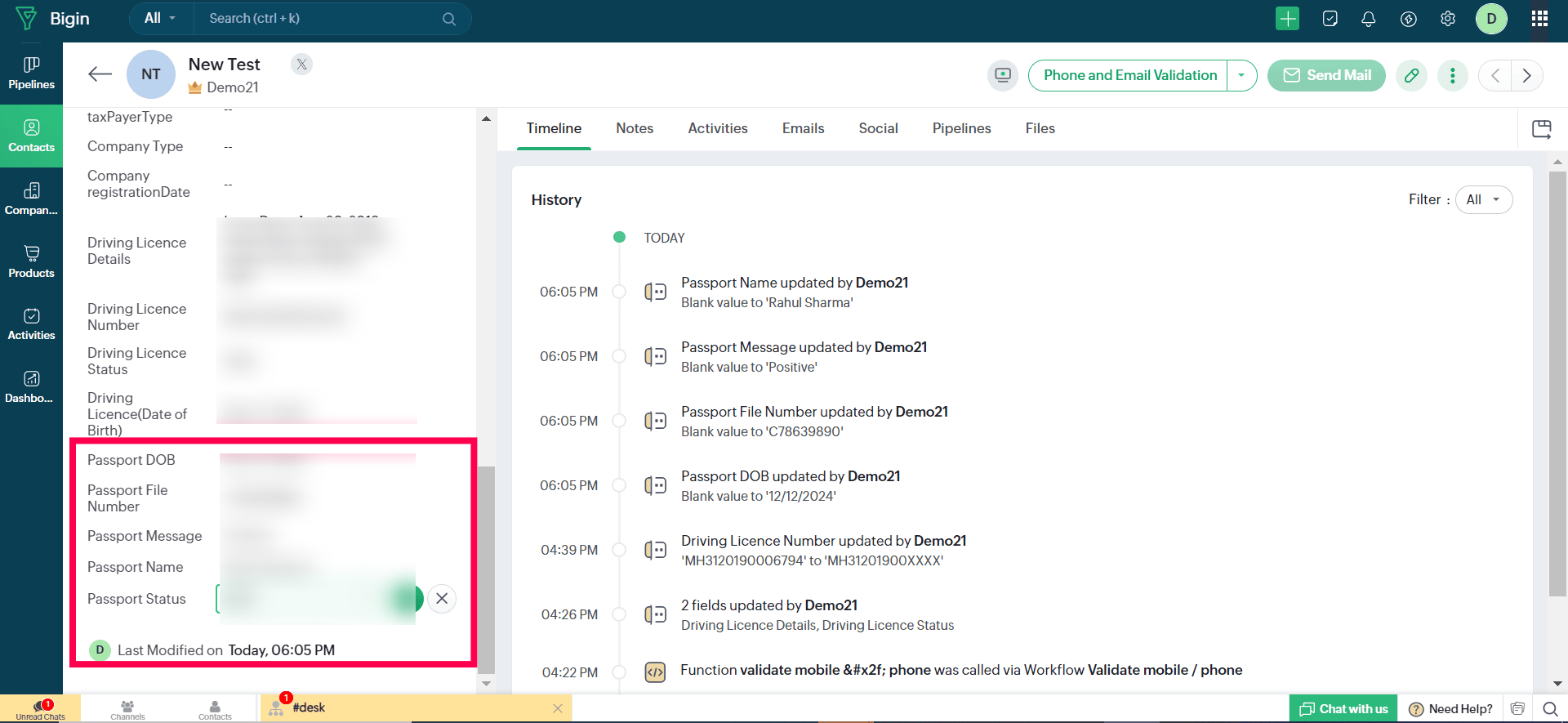Open the Activities module in sidebar
This screenshot has height=723, width=1568.
[31, 324]
